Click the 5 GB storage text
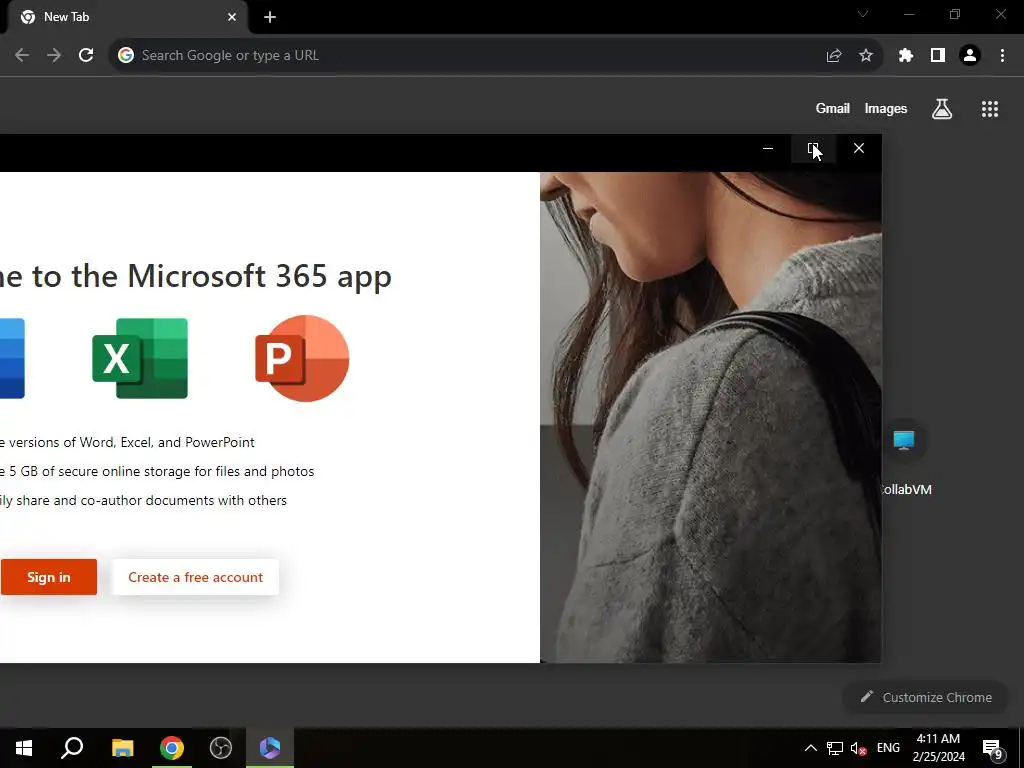This screenshot has height=768, width=1024. point(157,472)
